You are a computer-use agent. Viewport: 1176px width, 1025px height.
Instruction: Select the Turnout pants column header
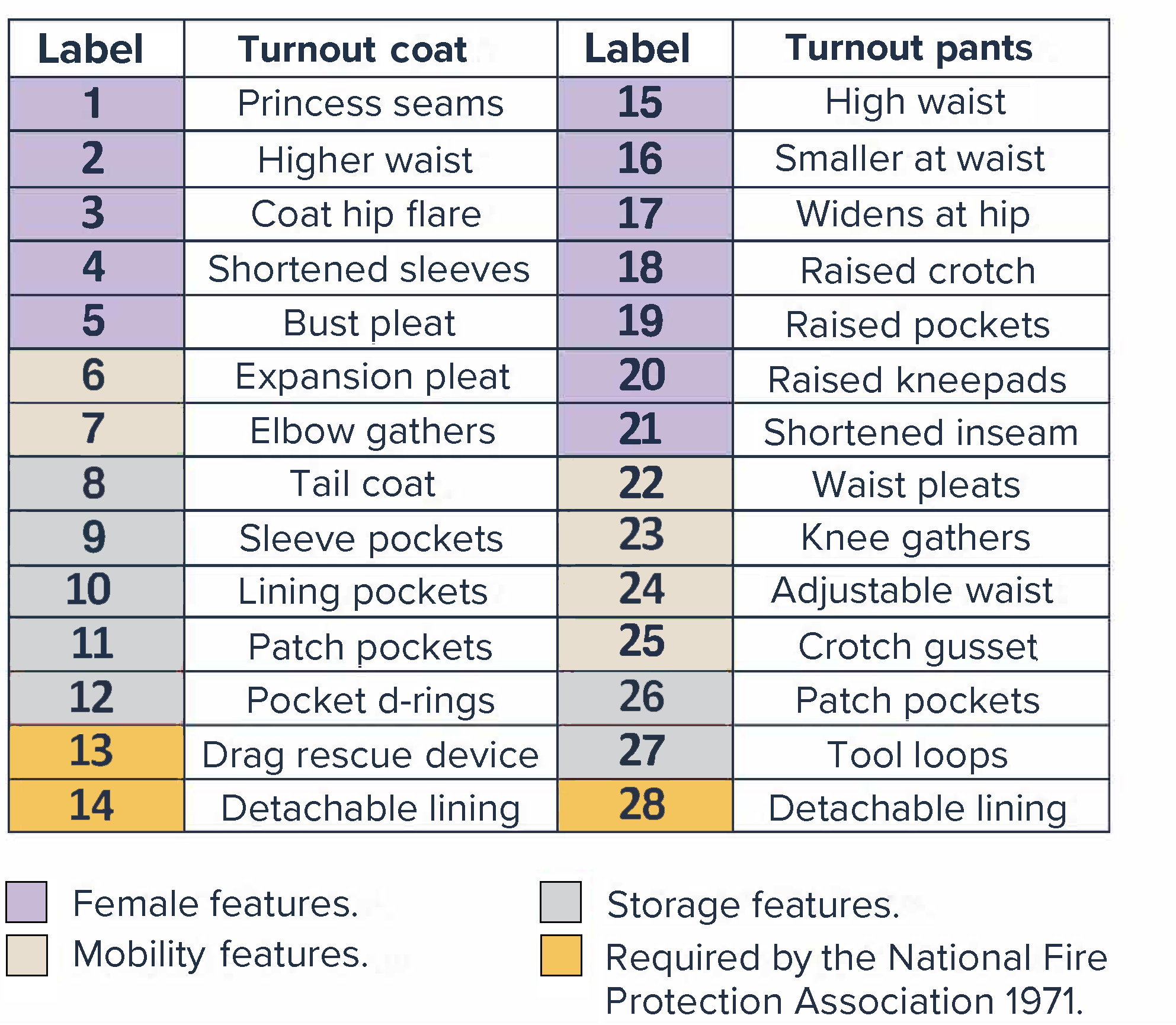[920, 49]
